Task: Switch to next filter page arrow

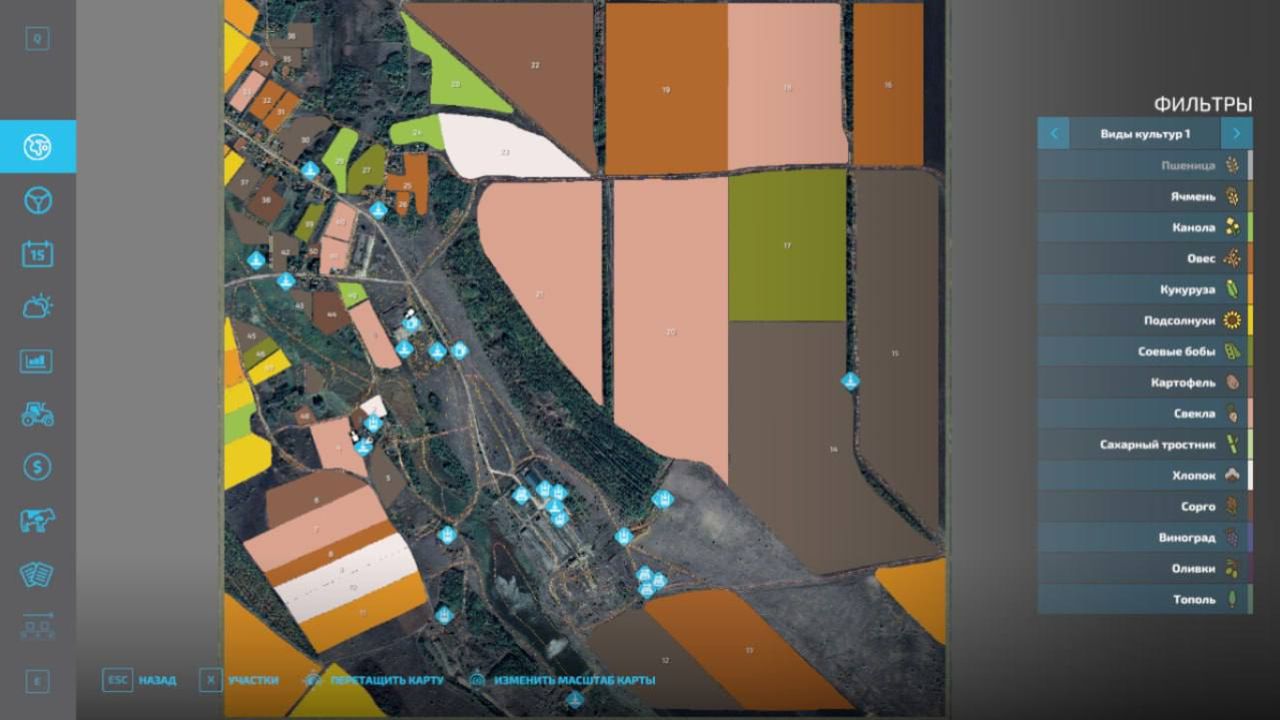Action: pyautogui.click(x=1236, y=133)
